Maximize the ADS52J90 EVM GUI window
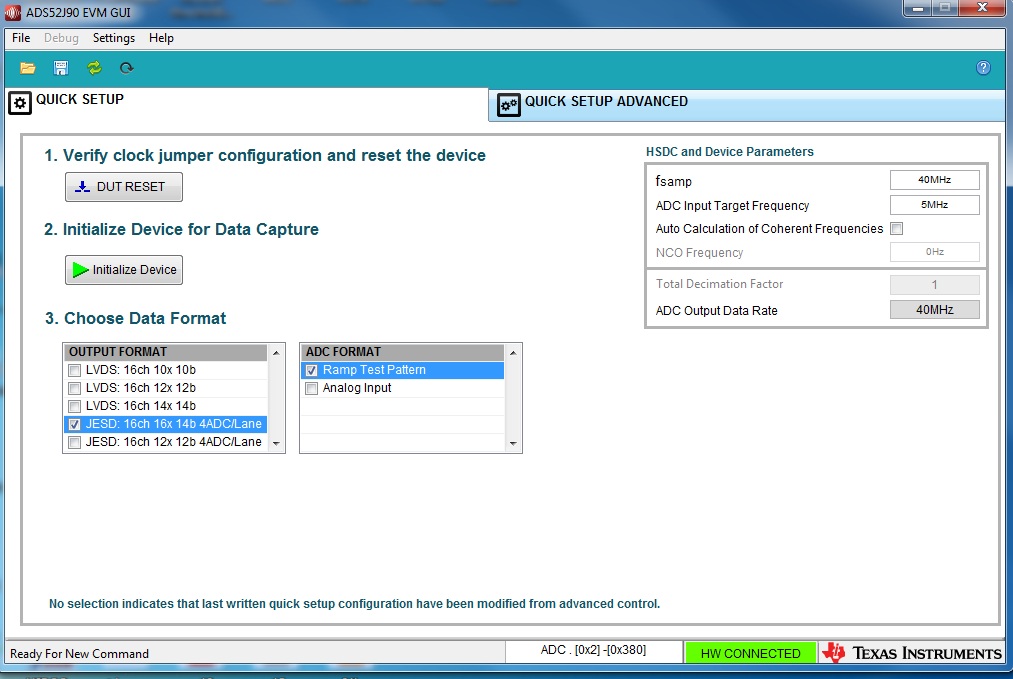Image resolution: width=1013 pixels, height=679 pixels. [x=945, y=8]
